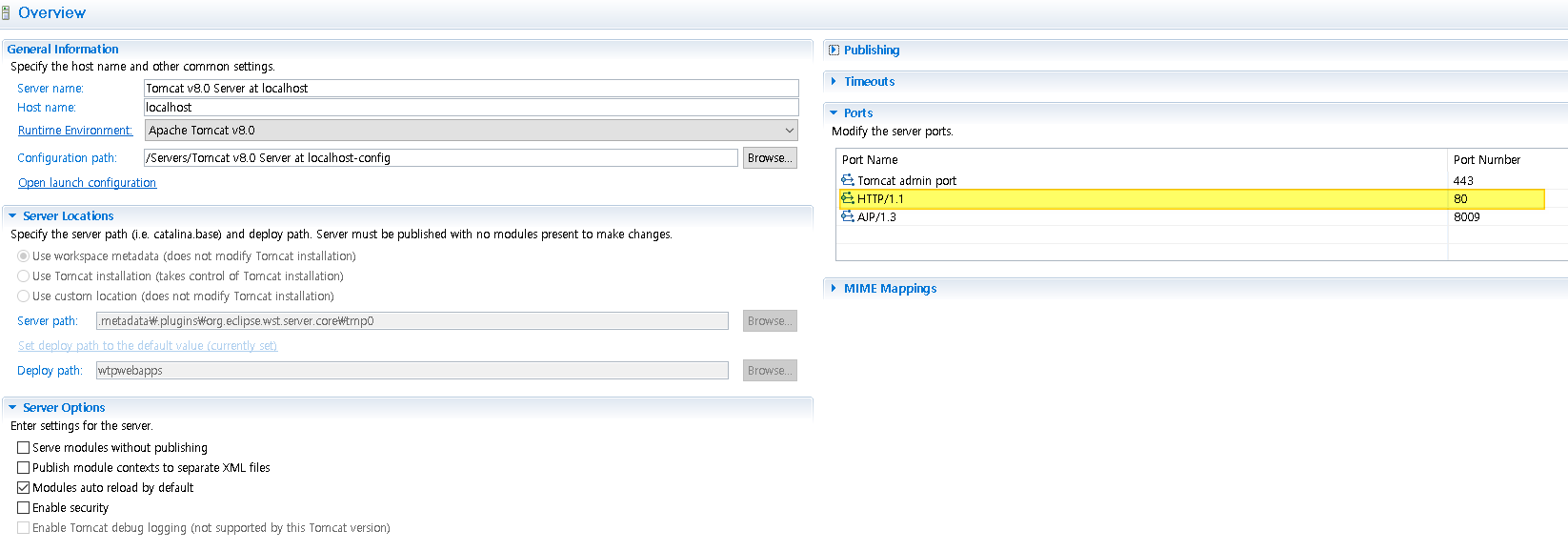
Task: Expand the Publishing section title
Action: [871, 50]
